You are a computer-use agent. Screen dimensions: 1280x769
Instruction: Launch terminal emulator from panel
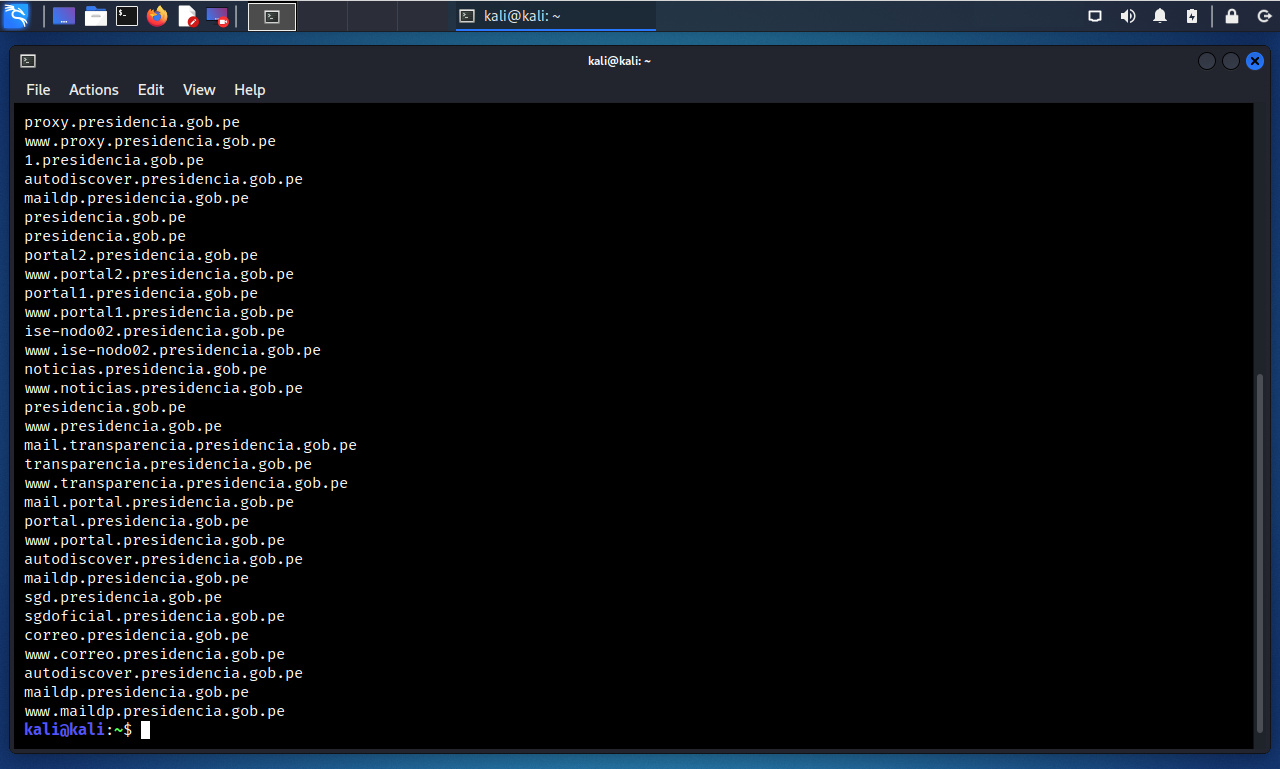[x=127, y=16]
